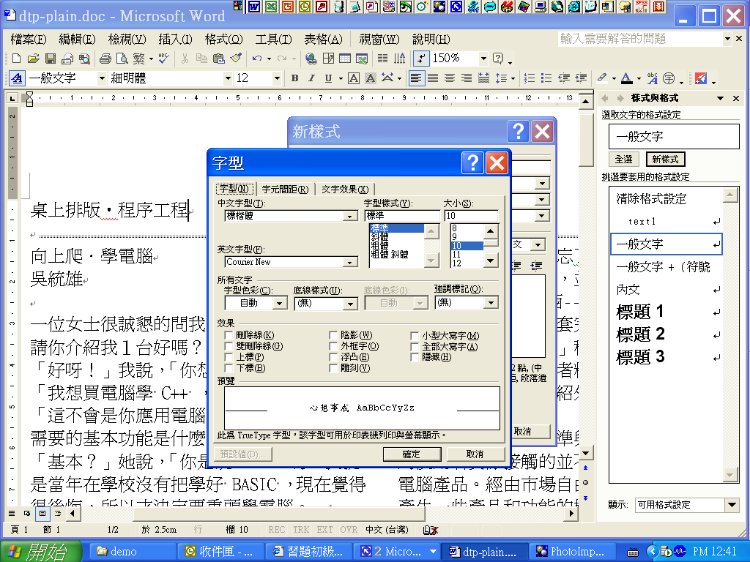Click the 取消 Cancel button in Font dialog
Screen dimensions: 750x562
click(474, 454)
